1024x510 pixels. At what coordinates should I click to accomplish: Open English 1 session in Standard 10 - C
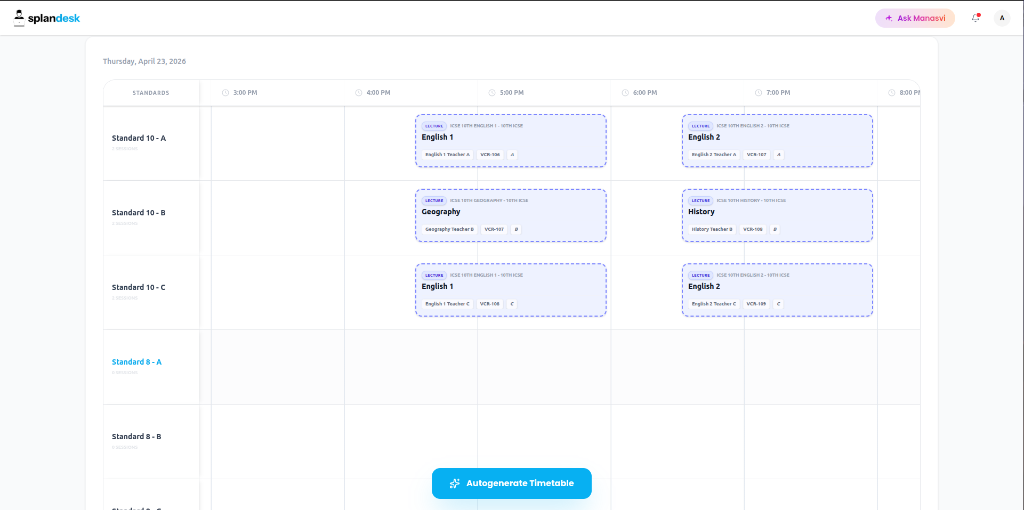[511, 290]
